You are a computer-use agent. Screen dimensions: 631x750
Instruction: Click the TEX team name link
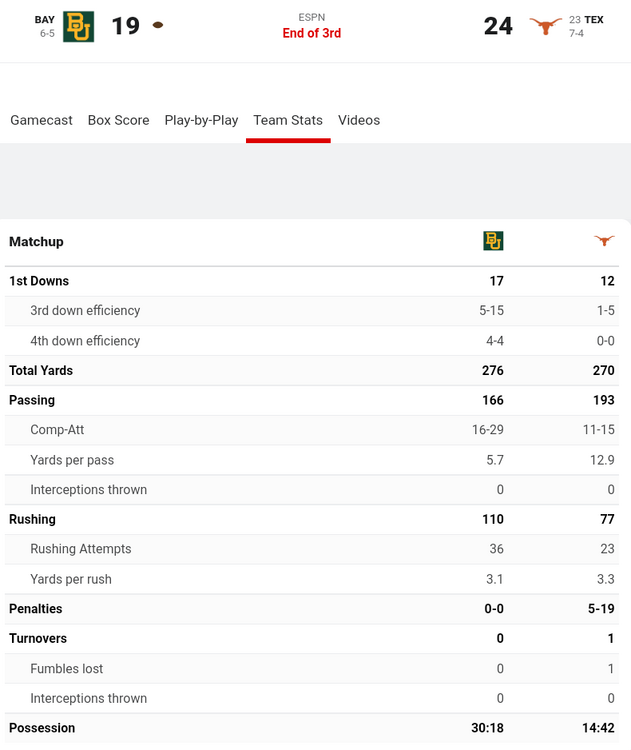(x=594, y=19)
